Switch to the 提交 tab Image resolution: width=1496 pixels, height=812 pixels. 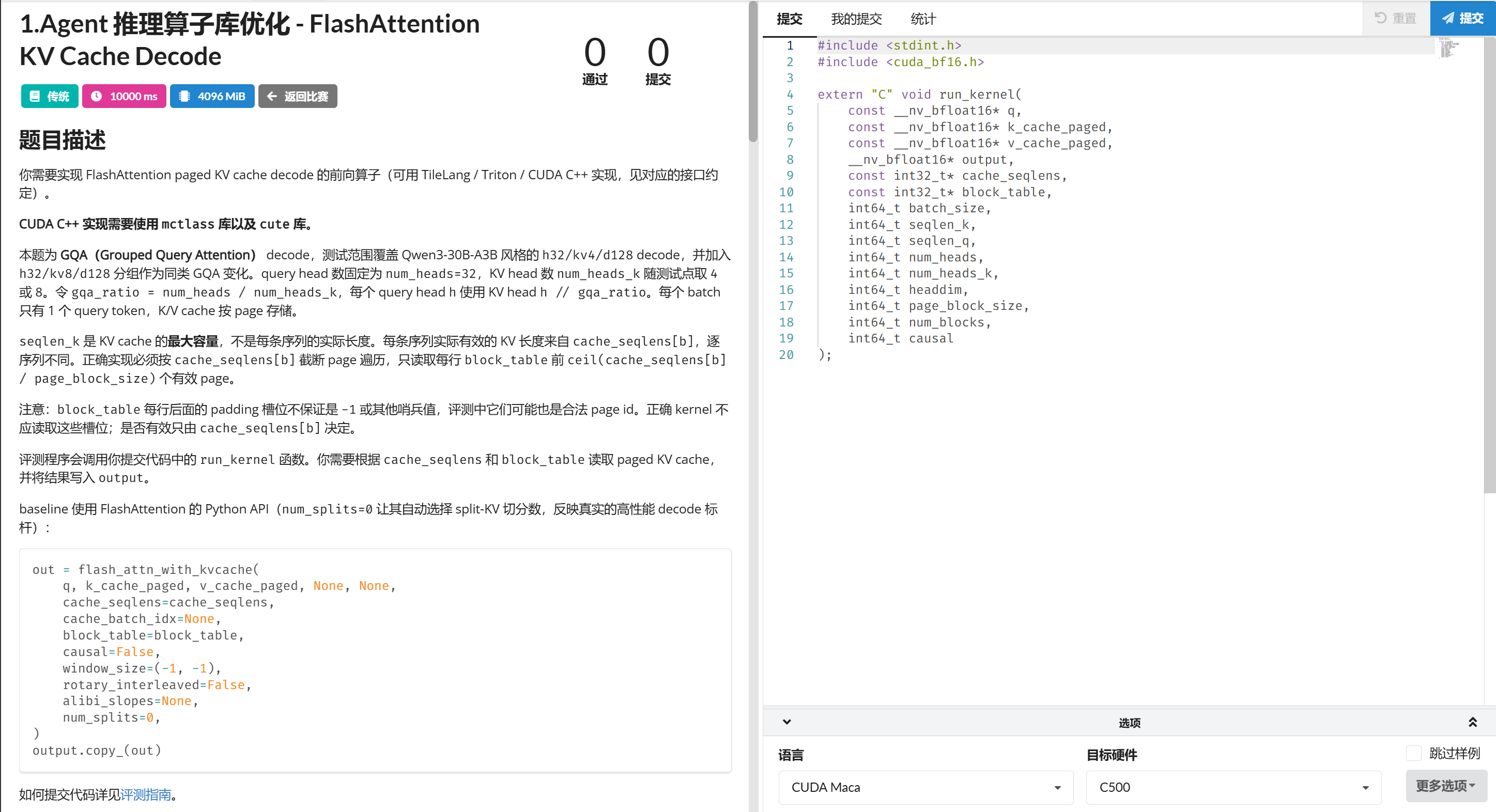pyautogui.click(x=790, y=19)
